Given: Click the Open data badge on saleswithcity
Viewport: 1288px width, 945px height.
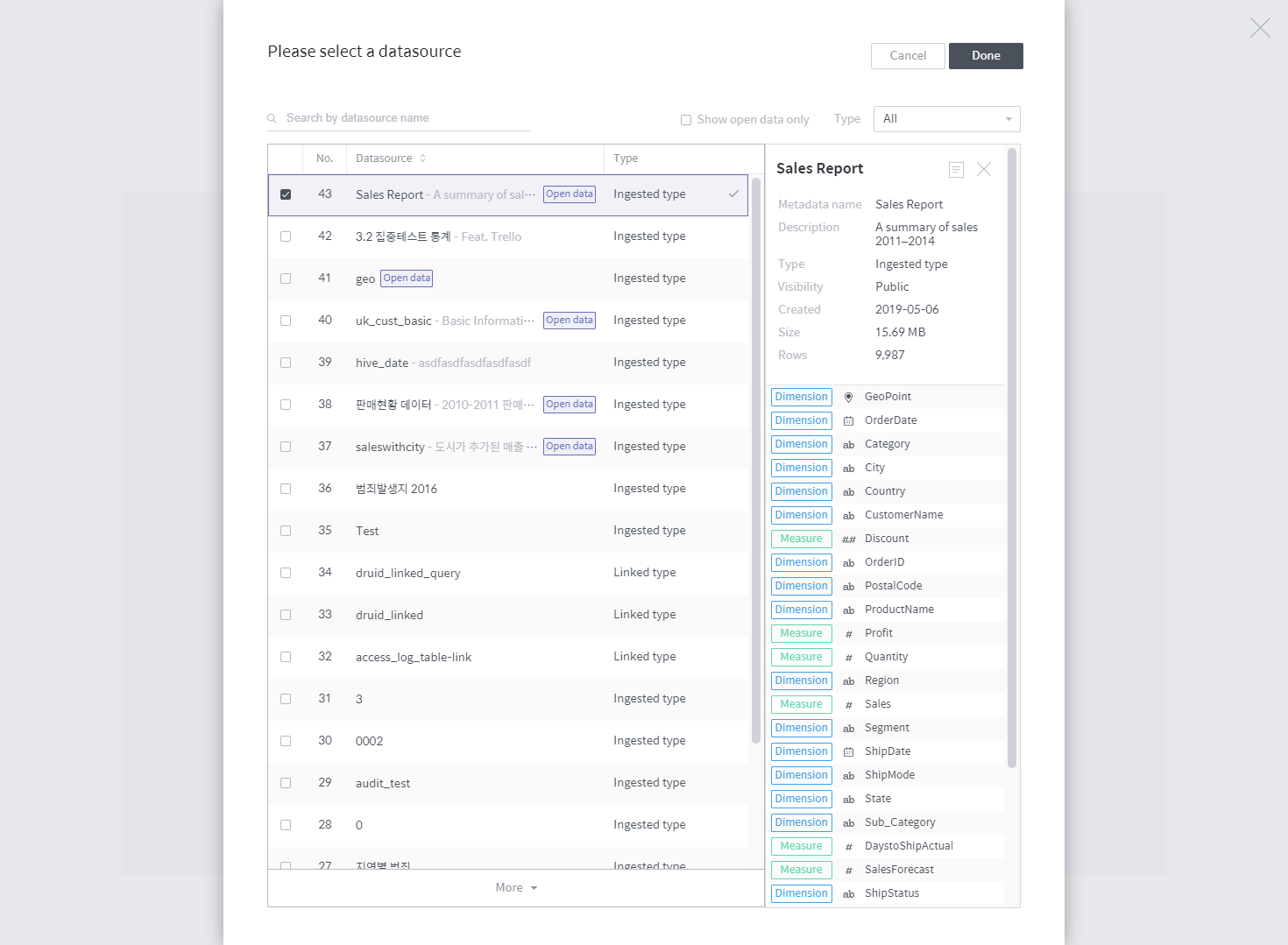Looking at the screenshot, I should point(570,447).
